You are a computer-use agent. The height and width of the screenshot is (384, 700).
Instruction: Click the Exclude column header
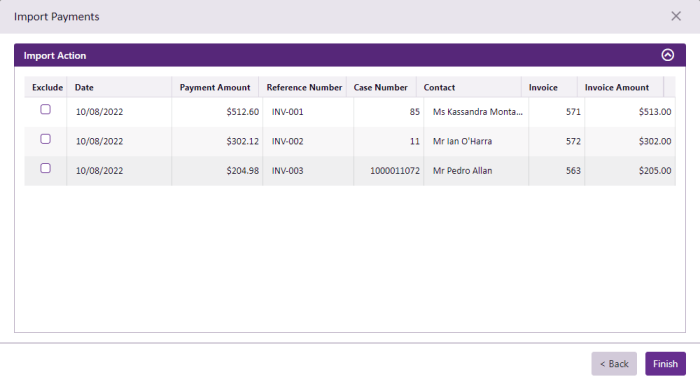[x=46, y=87]
